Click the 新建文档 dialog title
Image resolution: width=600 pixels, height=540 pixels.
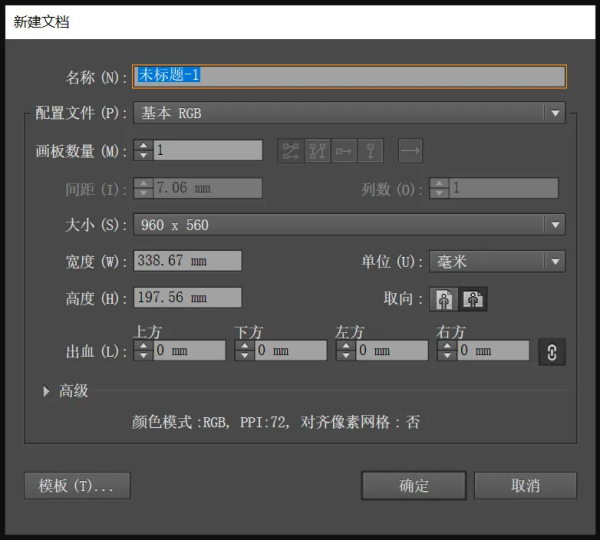coord(41,22)
